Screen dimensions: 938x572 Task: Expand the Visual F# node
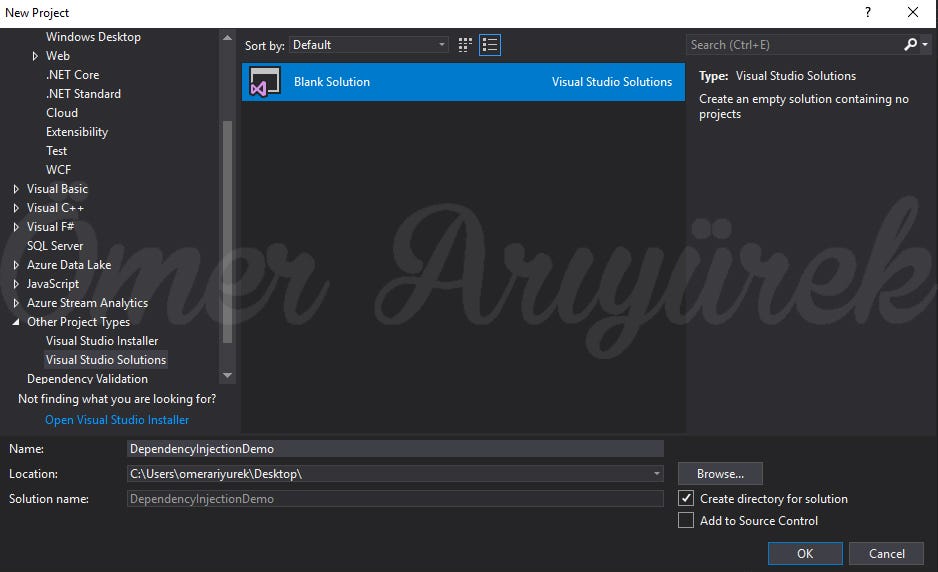point(16,227)
